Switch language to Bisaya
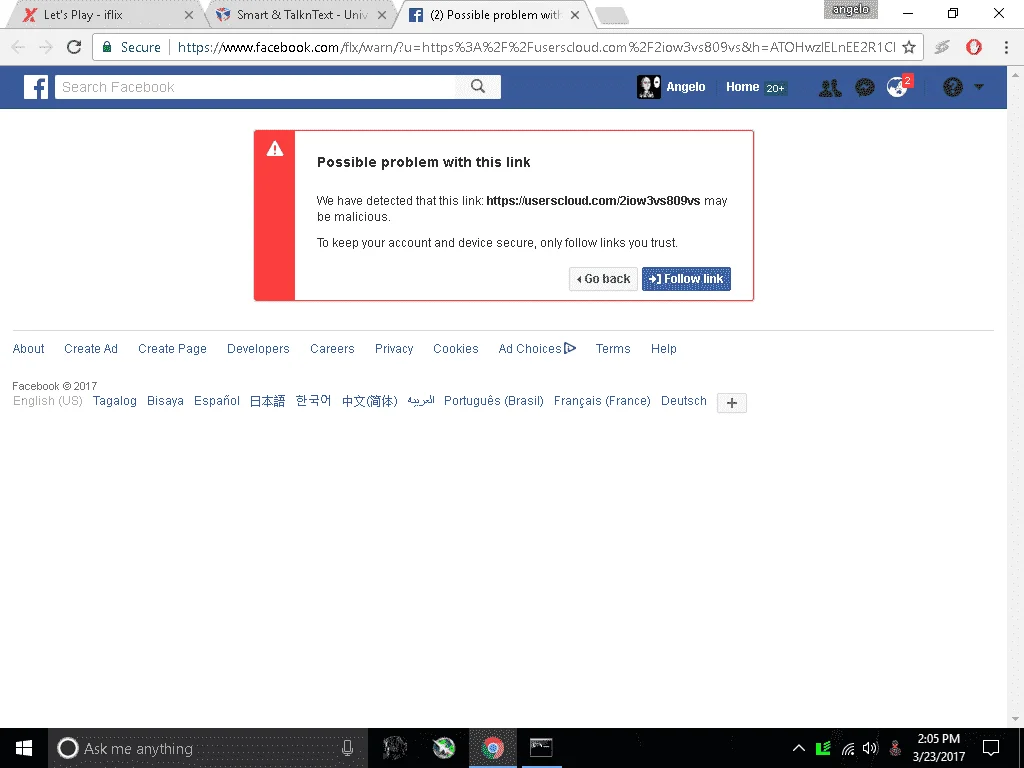The image size is (1024, 768). [165, 401]
